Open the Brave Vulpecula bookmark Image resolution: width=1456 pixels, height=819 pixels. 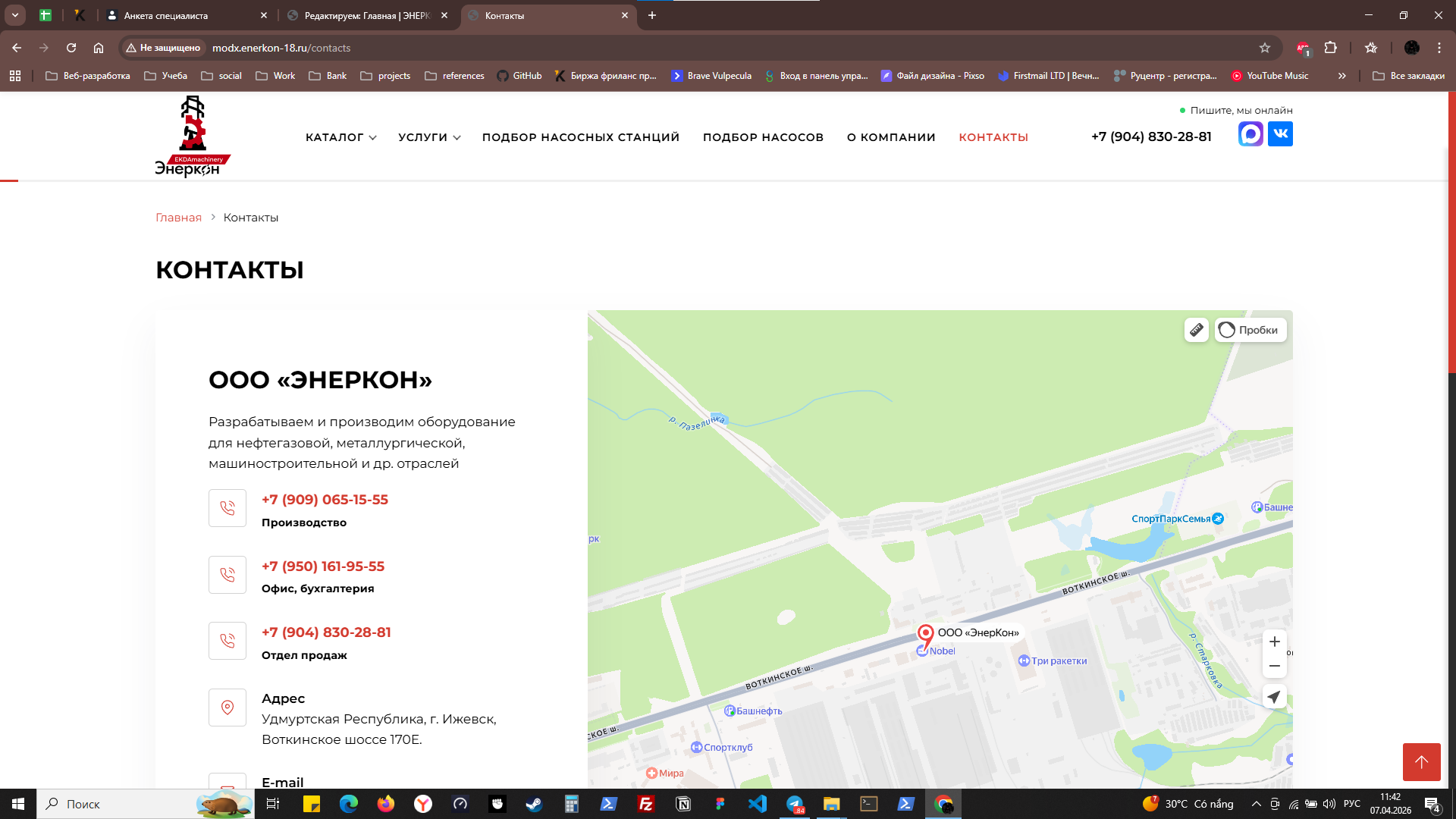[711, 76]
